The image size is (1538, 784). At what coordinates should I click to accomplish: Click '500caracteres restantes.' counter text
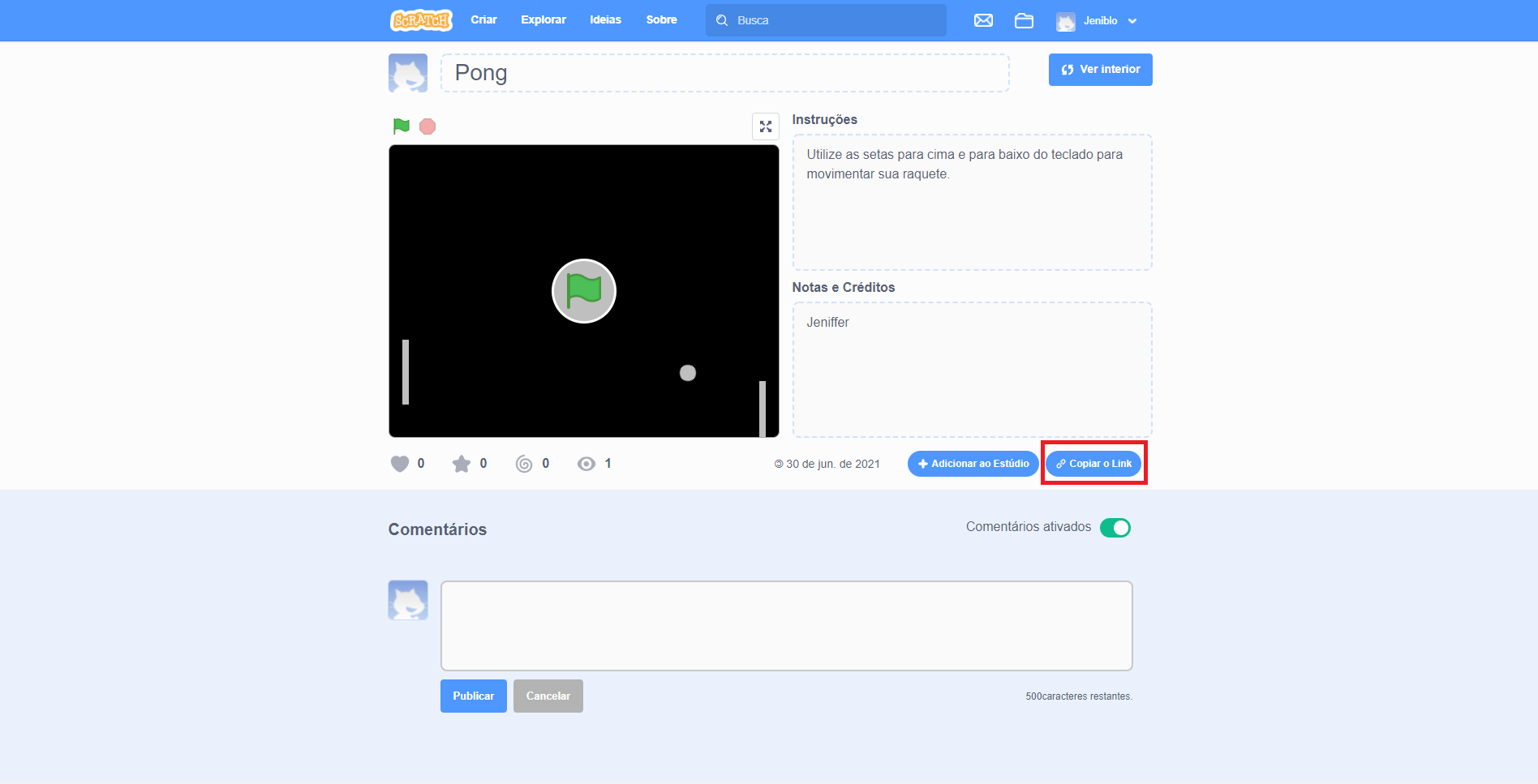point(1079,696)
